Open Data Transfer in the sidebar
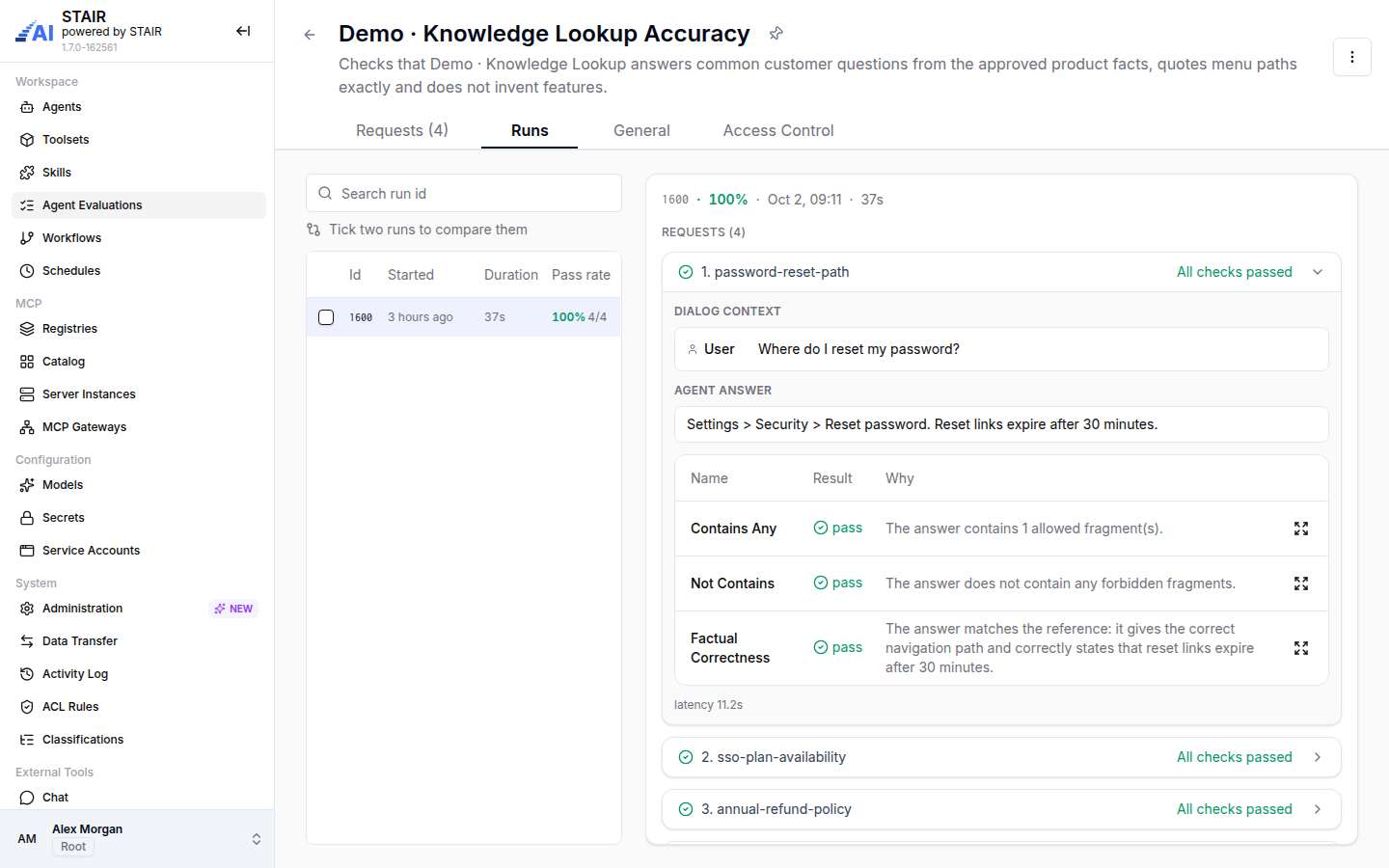This screenshot has width=1389, height=868. (x=139, y=641)
